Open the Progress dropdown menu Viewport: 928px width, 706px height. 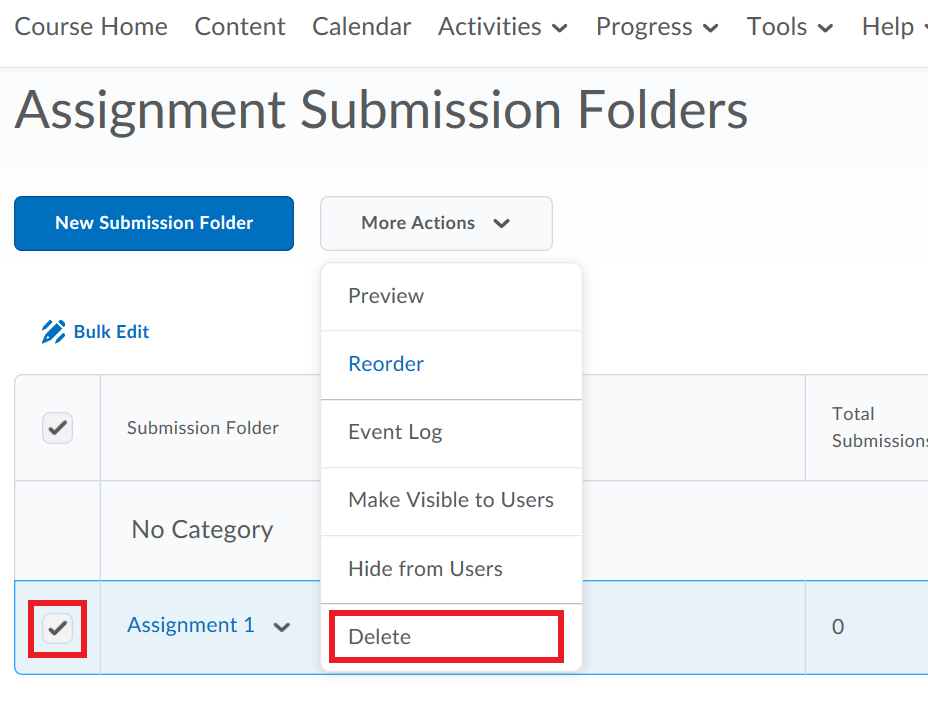656,27
